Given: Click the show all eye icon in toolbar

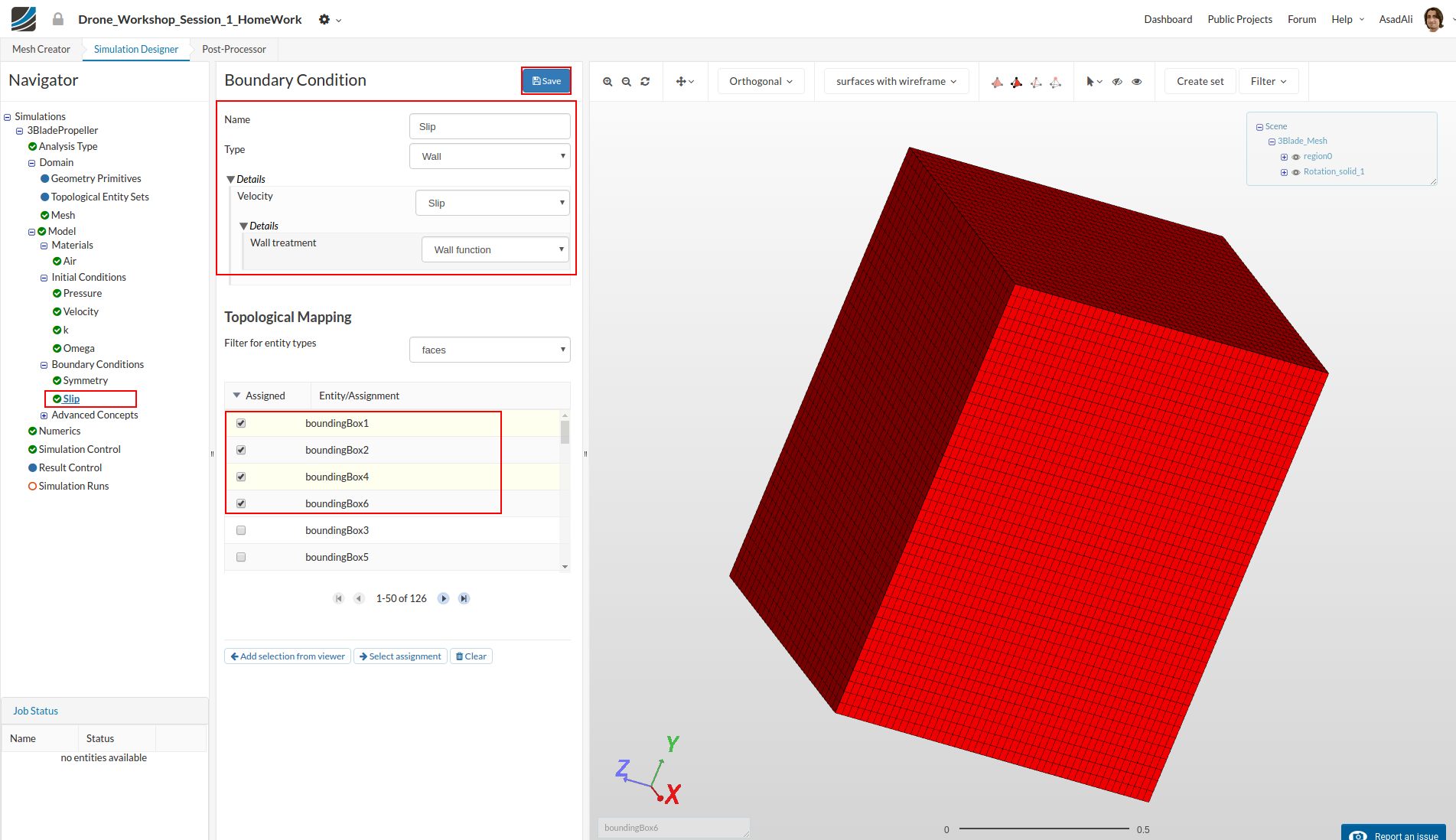Looking at the screenshot, I should [x=1137, y=82].
